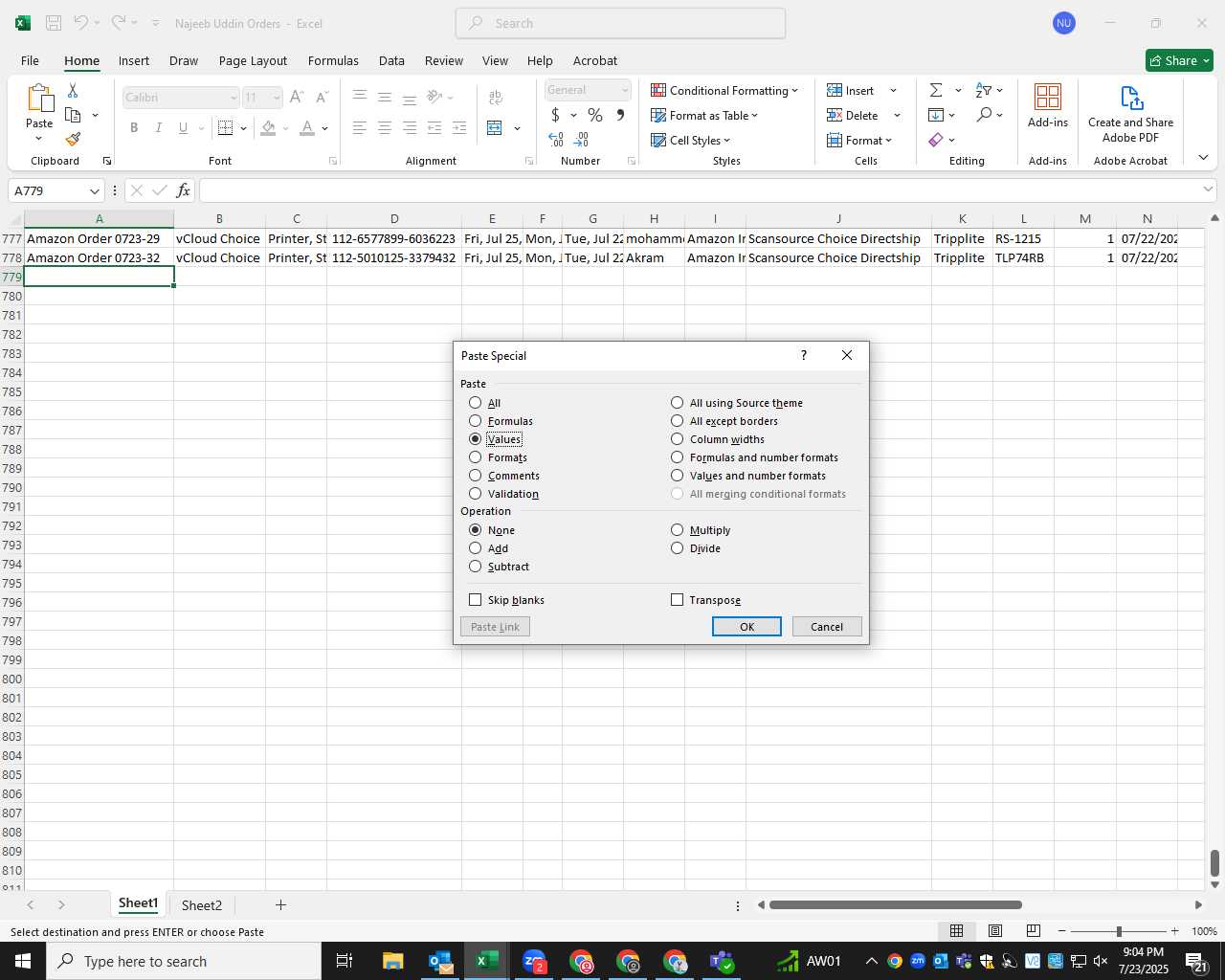The height and width of the screenshot is (980, 1225).
Task: Open the Font size dropdown
Action: tap(277, 98)
